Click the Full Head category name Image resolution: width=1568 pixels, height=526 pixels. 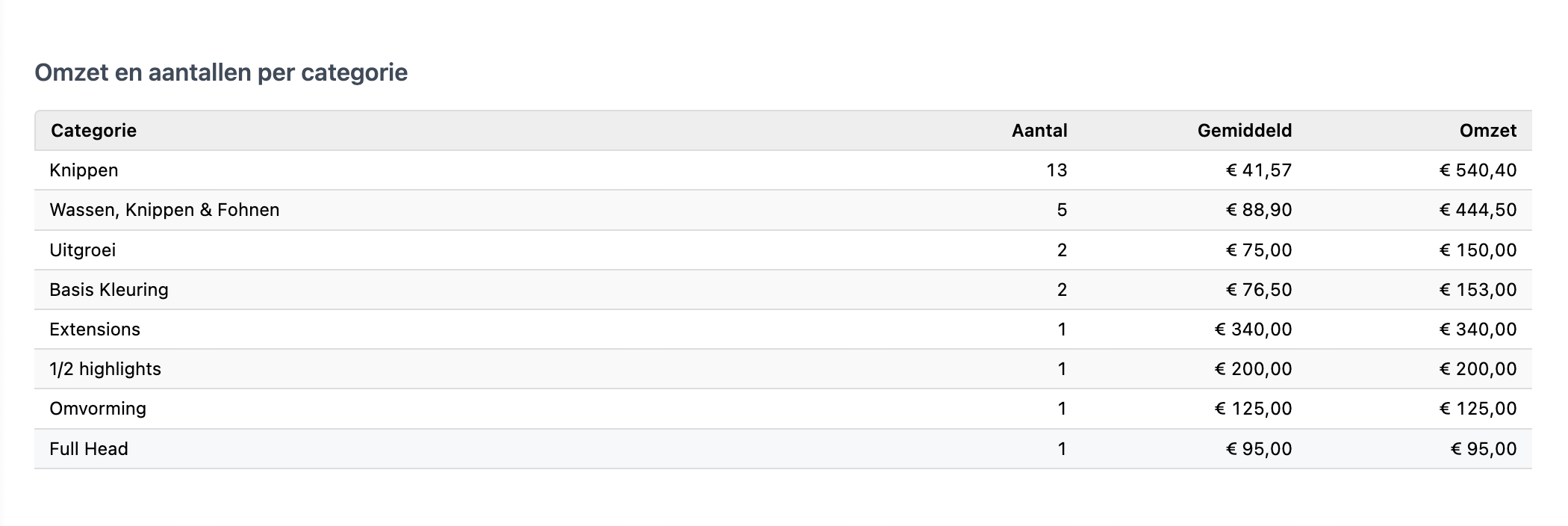(x=89, y=449)
